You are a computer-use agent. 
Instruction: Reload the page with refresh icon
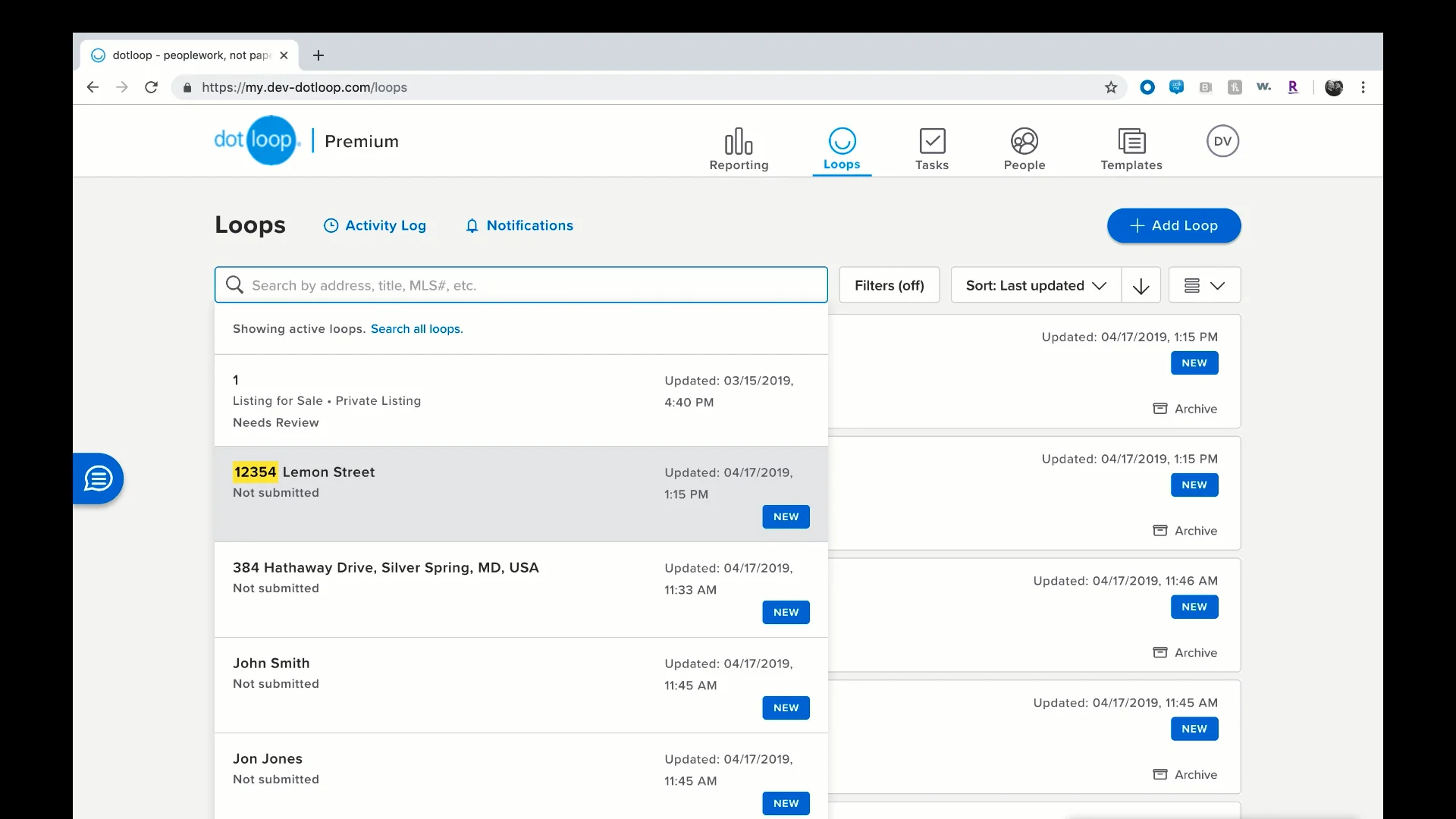152,87
